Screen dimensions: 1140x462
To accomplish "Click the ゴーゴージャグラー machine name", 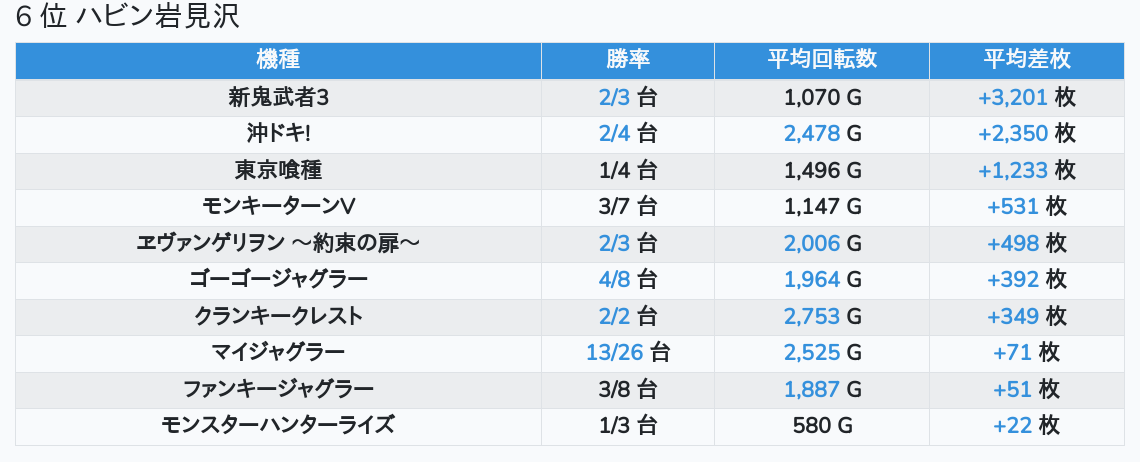I will click(278, 280).
